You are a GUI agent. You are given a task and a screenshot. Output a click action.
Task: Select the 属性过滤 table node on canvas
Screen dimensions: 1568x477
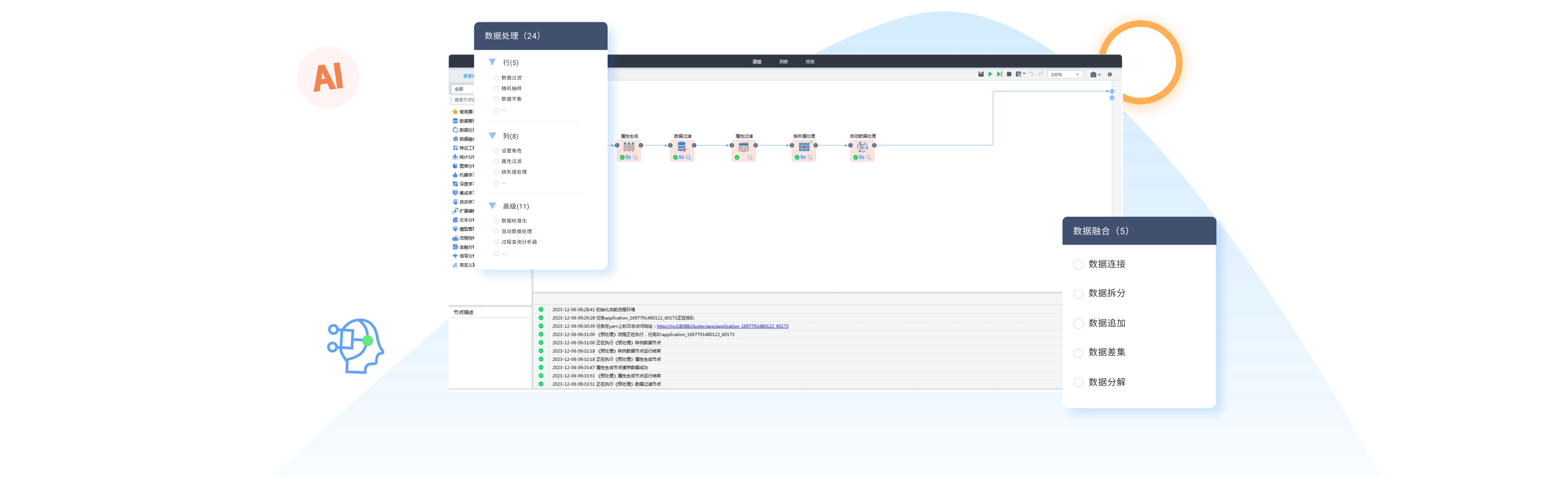click(x=743, y=146)
